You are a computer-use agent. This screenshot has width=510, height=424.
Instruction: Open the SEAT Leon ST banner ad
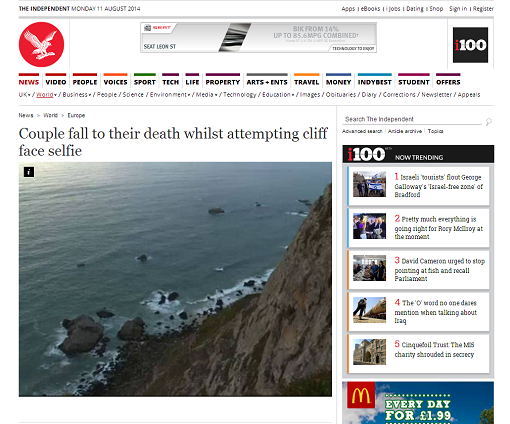pyautogui.click(x=258, y=37)
